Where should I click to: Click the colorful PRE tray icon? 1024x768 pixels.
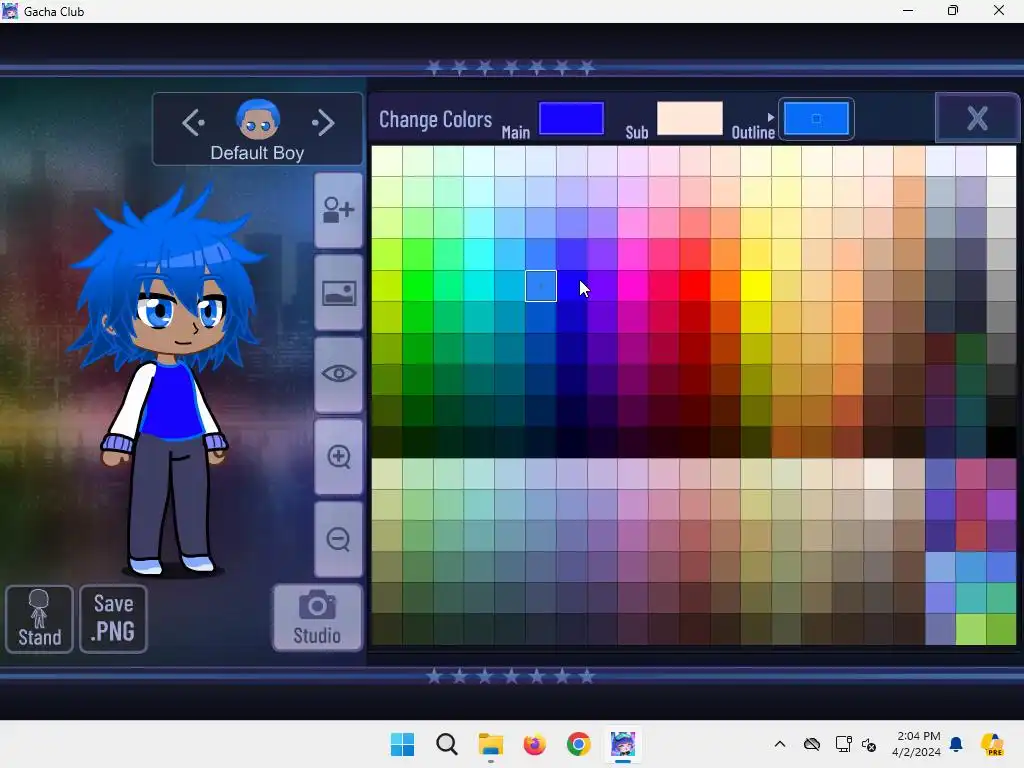pyautogui.click(x=992, y=744)
